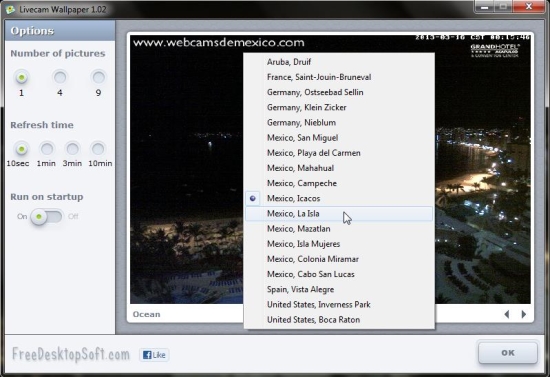This screenshot has height=377, width=550.
Task: Choose Spain, Vista Alegre webcam
Action: point(339,289)
